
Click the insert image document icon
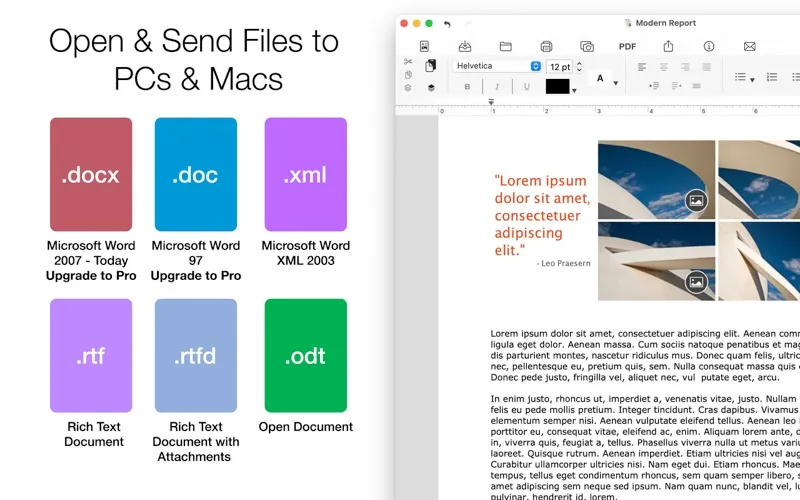point(424,46)
